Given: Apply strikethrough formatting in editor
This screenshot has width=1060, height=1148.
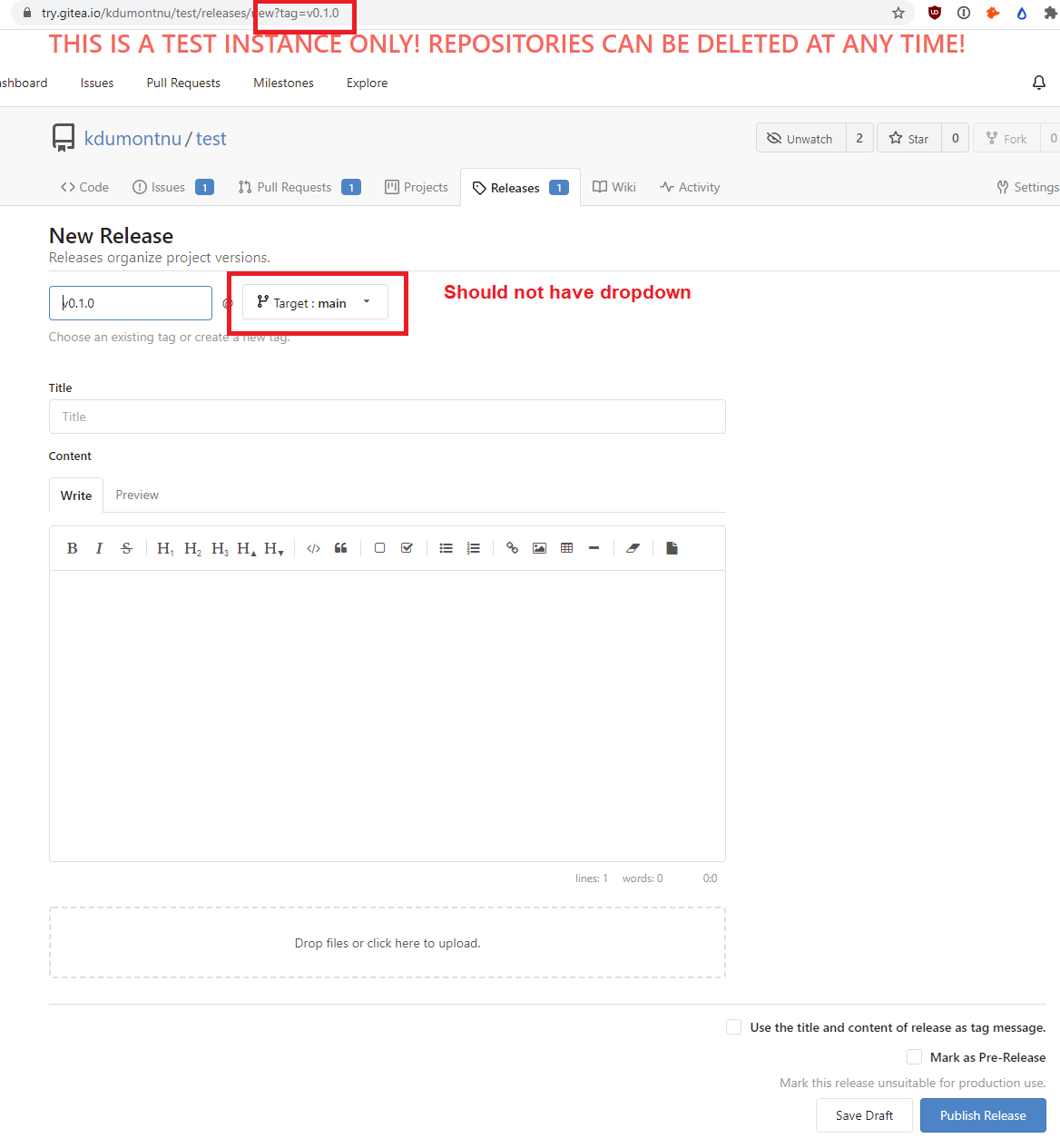Looking at the screenshot, I should pyautogui.click(x=126, y=548).
